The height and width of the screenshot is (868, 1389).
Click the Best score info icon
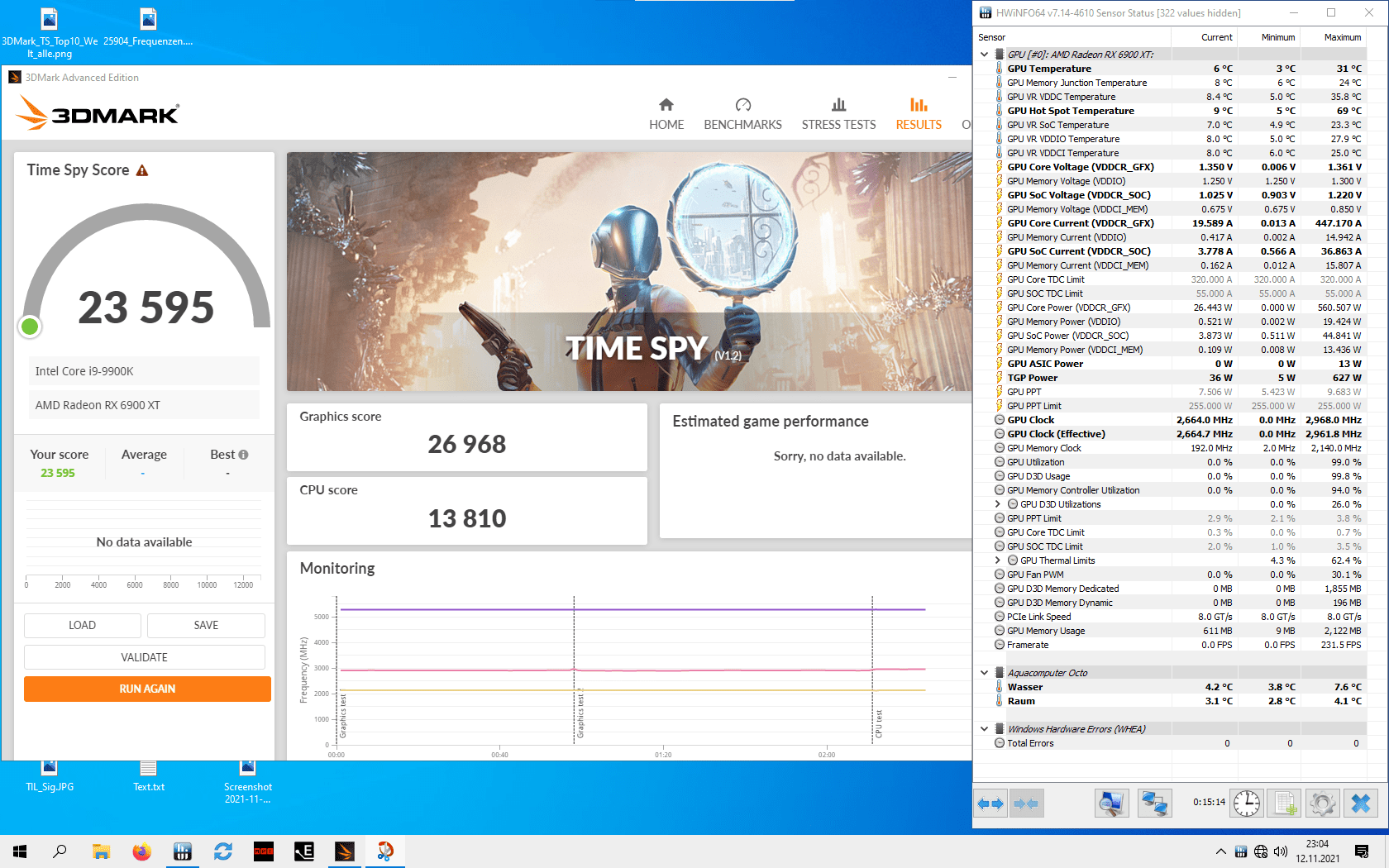(243, 455)
